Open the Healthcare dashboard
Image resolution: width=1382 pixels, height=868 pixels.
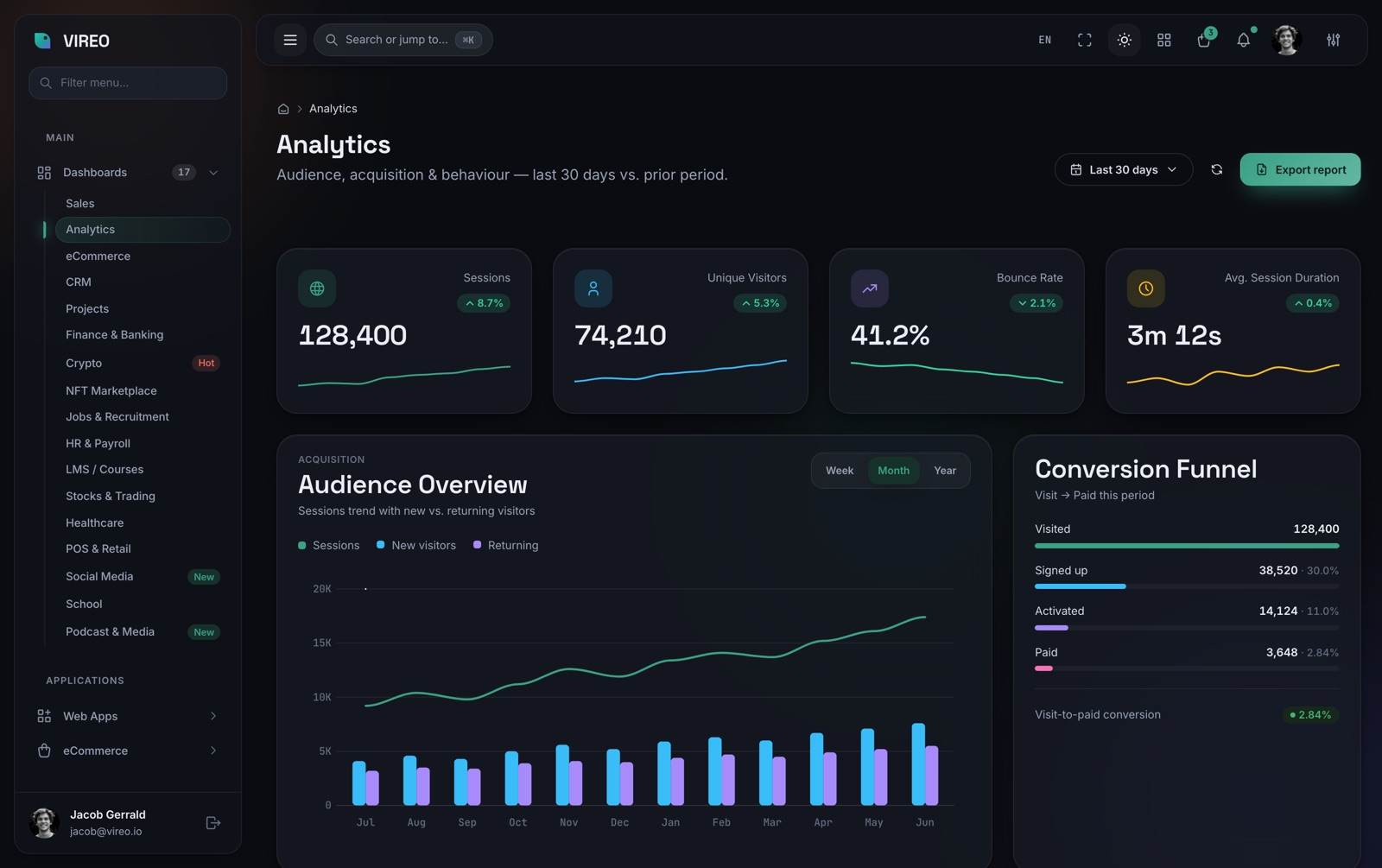pos(143,523)
